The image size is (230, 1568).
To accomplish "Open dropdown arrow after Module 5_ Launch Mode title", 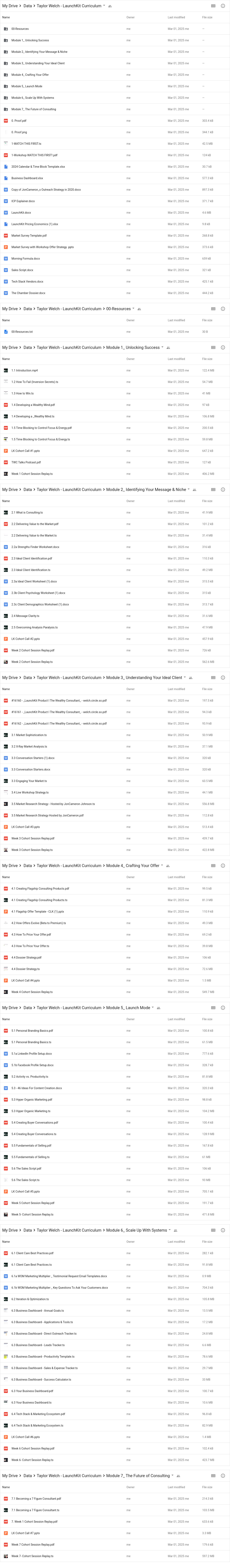I will tap(153, 1007).
